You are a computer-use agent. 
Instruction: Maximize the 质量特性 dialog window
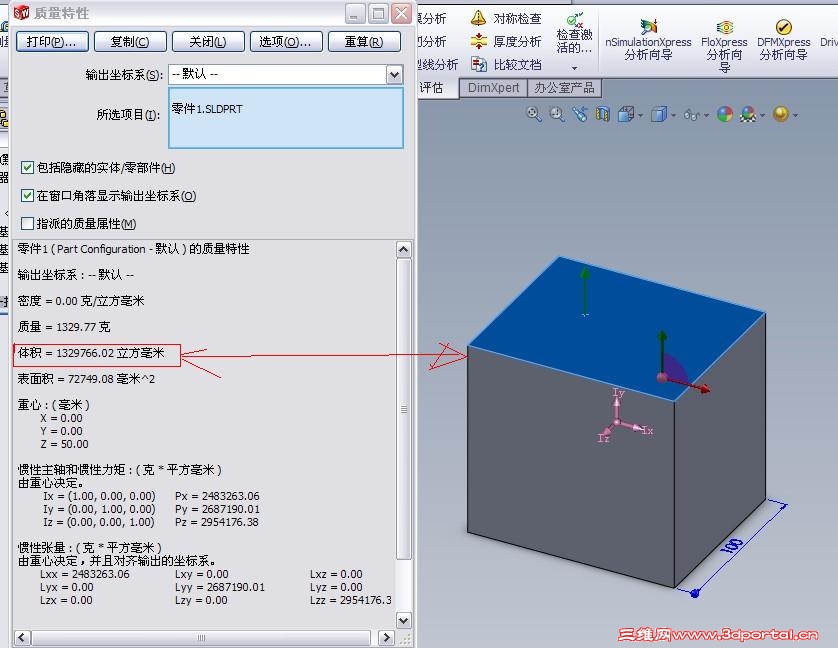click(x=378, y=13)
